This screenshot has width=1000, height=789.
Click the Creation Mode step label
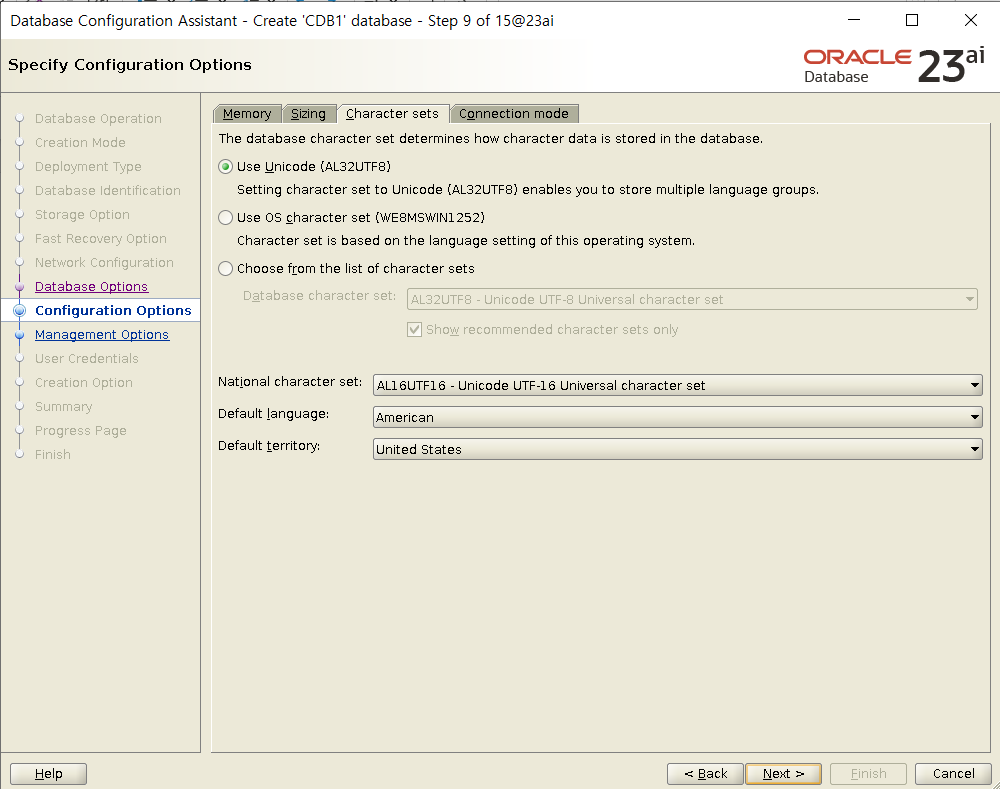(x=80, y=143)
